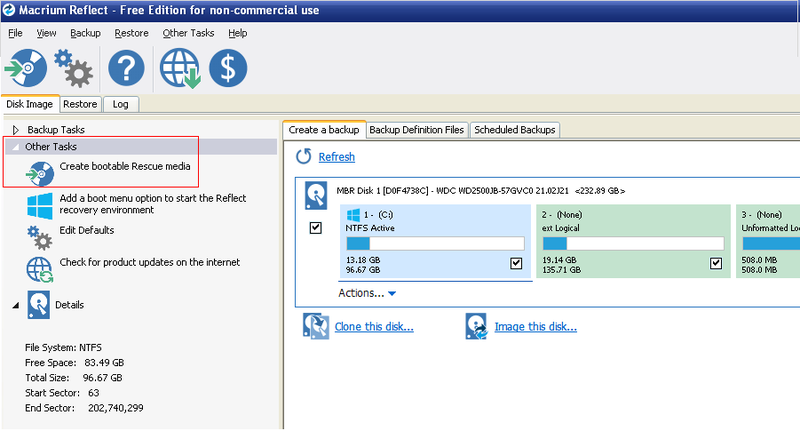The height and width of the screenshot is (431, 800).
Task: Collapse the Details section arrow
Action: [x=16, y=304]
